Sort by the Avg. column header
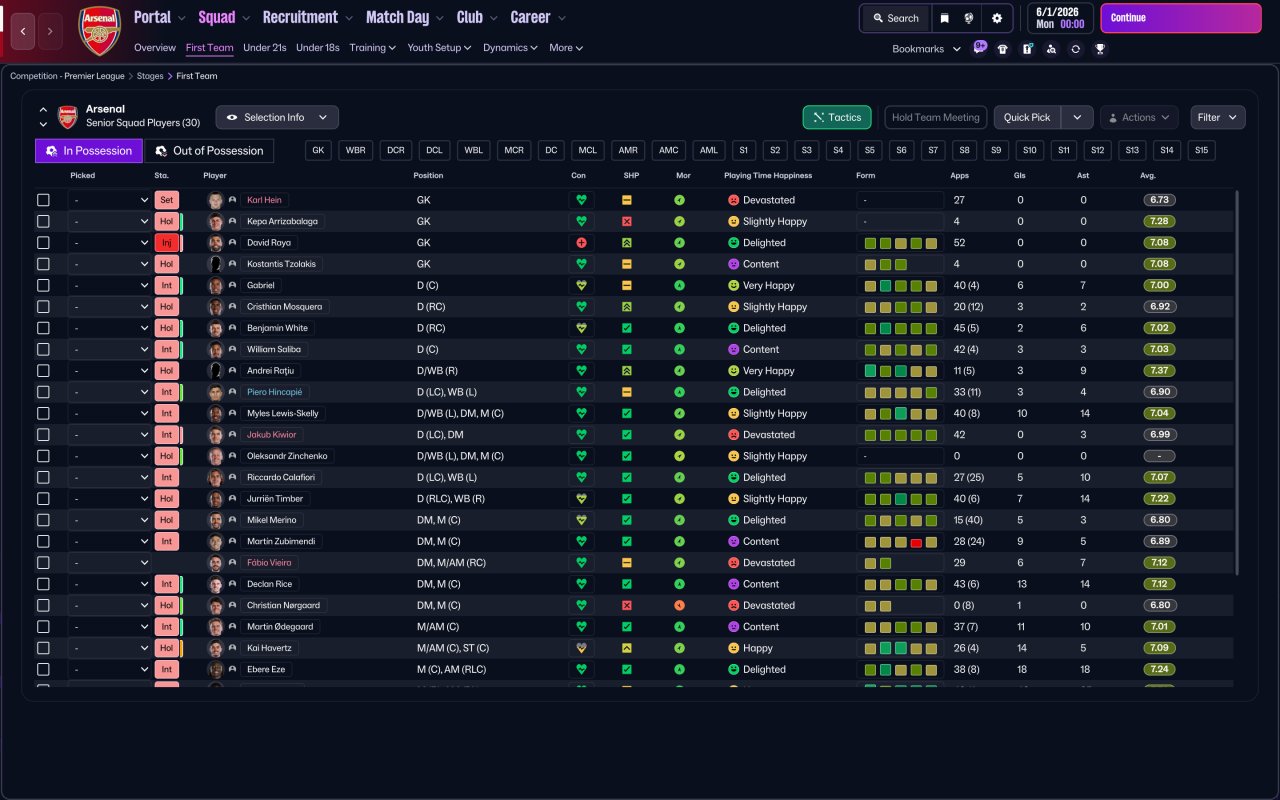1280x800 pixels. pos(1148,175)
